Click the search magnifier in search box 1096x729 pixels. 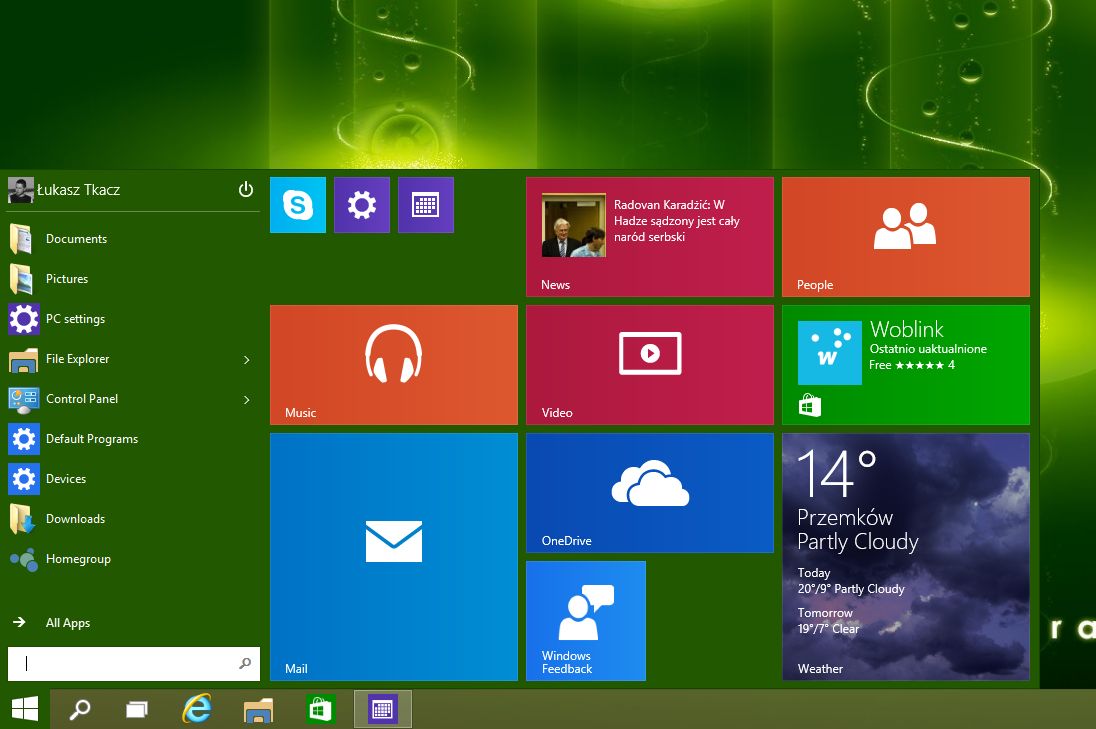[x=245, y=663]
